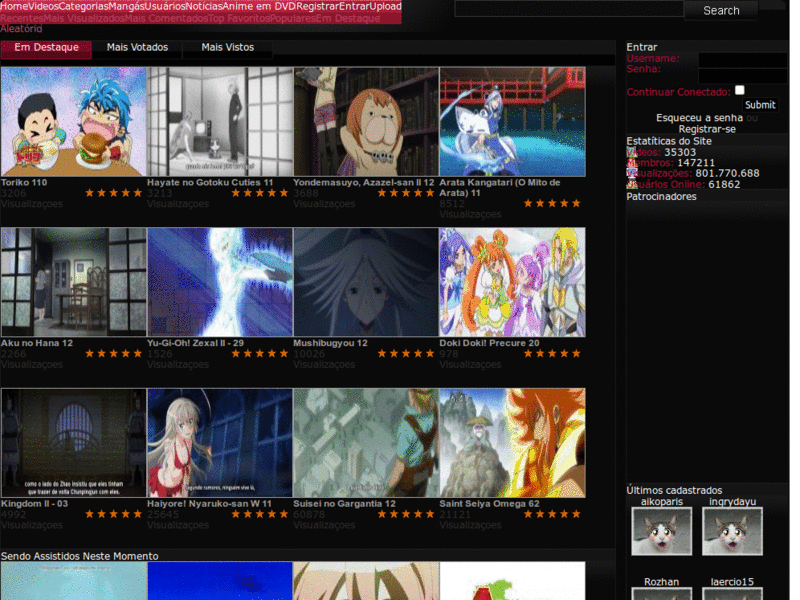The image size is (800, 600).
Task: Click Registrar in top navigation
Action: (317, 7)
